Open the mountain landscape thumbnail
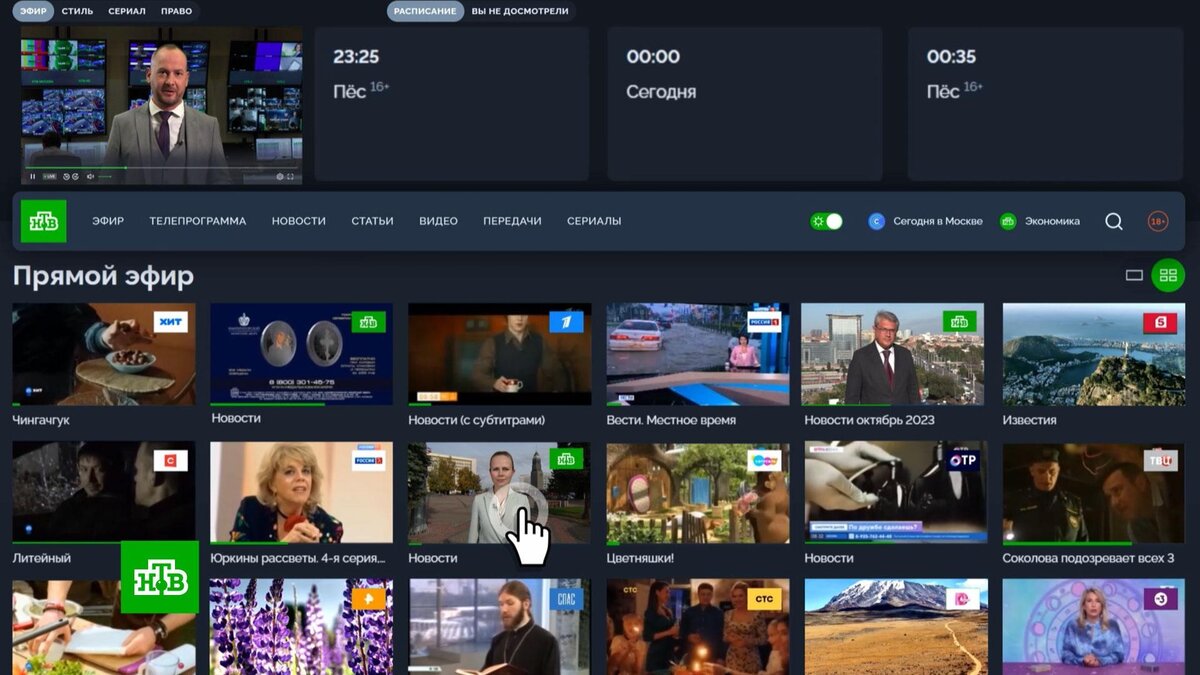 click(x=896, y=627)
